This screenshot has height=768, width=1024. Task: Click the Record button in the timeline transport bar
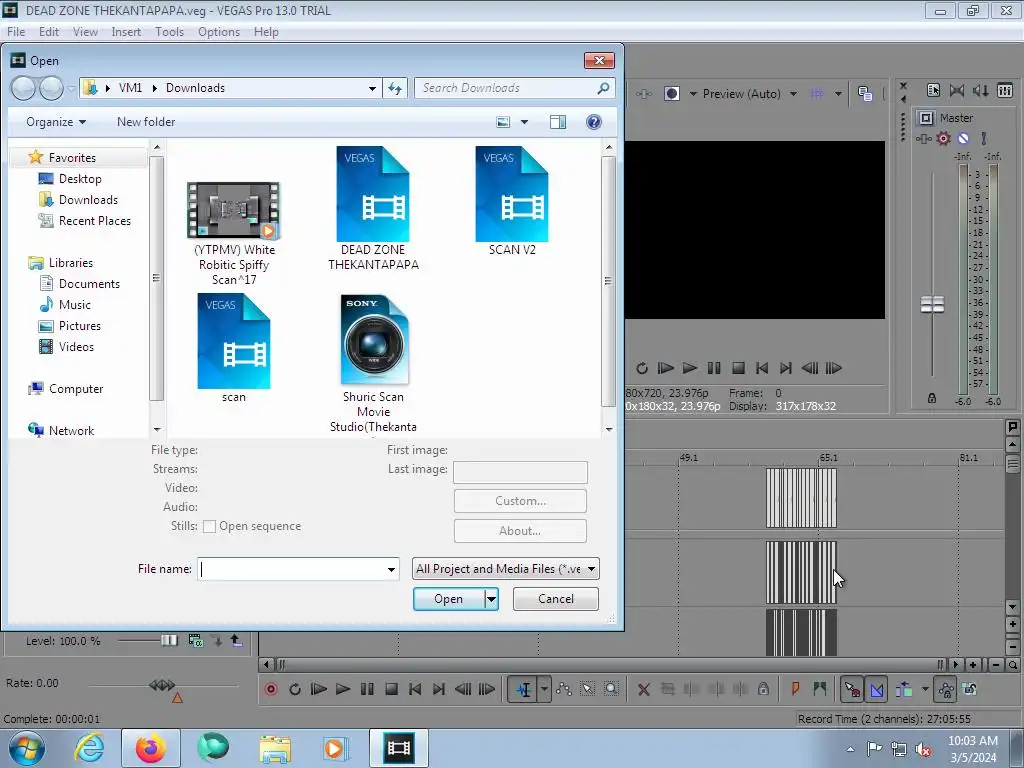pyautogui.click(x=270, y=689)
